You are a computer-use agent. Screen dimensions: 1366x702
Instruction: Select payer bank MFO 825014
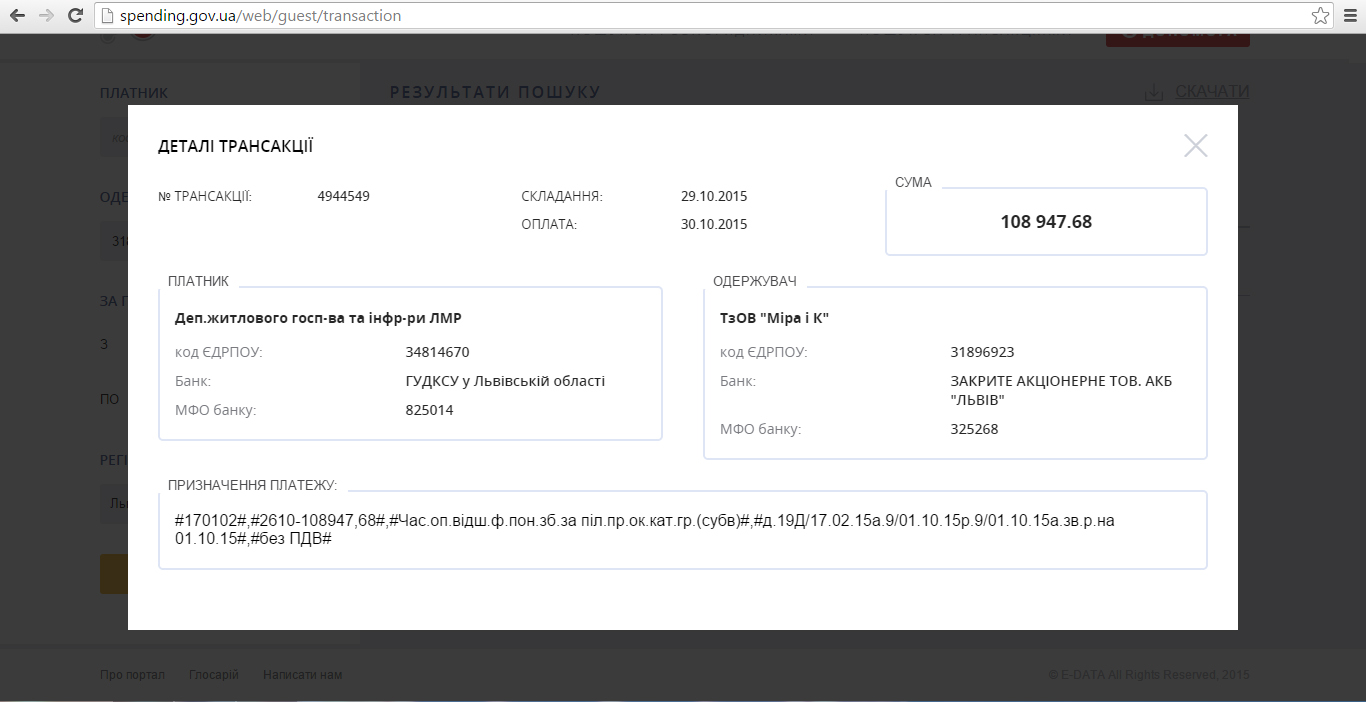(429, 410)
